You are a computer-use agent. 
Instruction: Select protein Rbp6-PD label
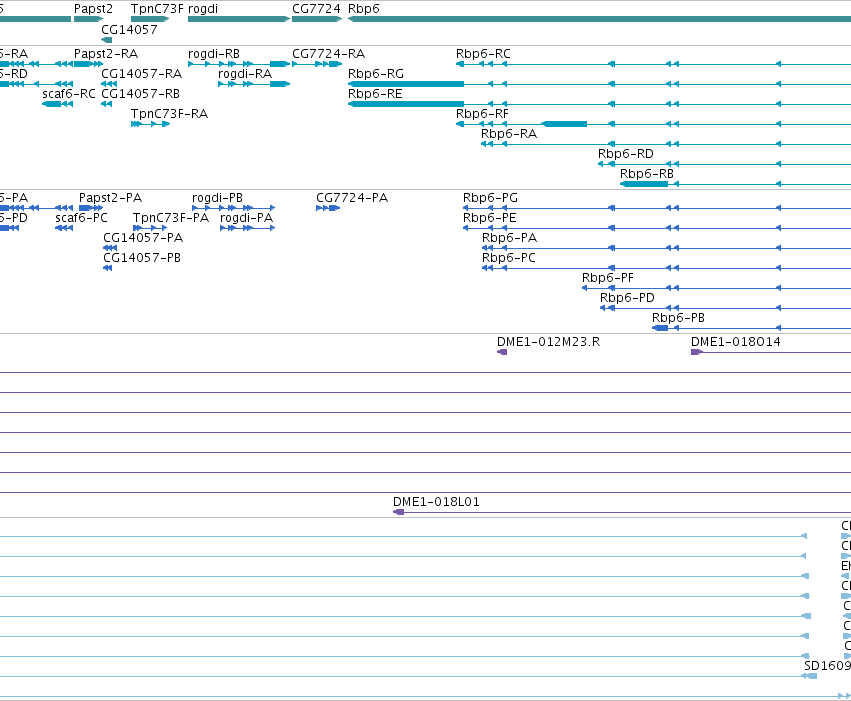(627, 298)
